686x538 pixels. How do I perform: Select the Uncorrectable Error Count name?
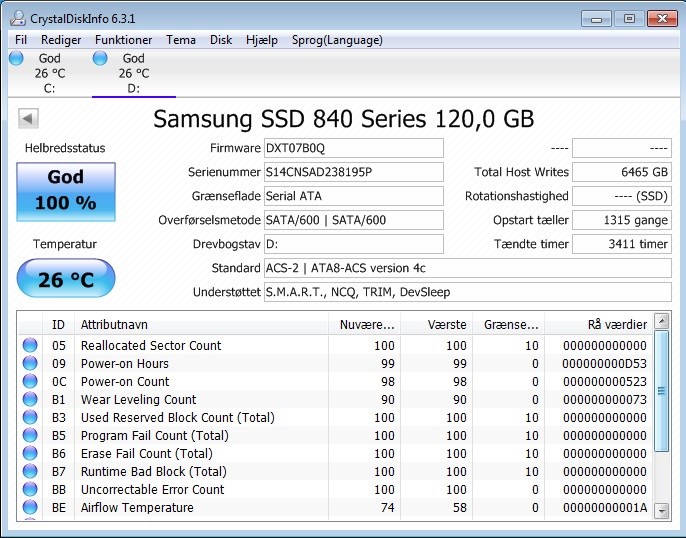tap(153, 489)
